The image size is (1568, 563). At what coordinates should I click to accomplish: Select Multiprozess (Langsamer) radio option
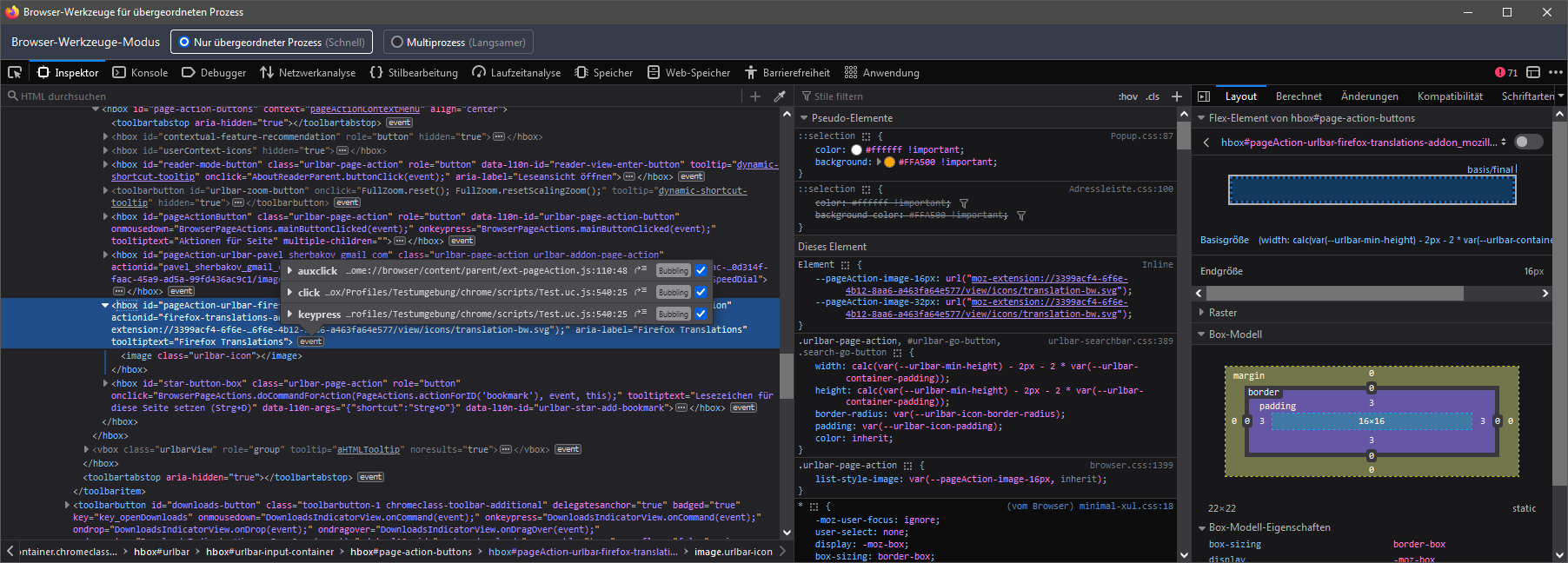458,42
